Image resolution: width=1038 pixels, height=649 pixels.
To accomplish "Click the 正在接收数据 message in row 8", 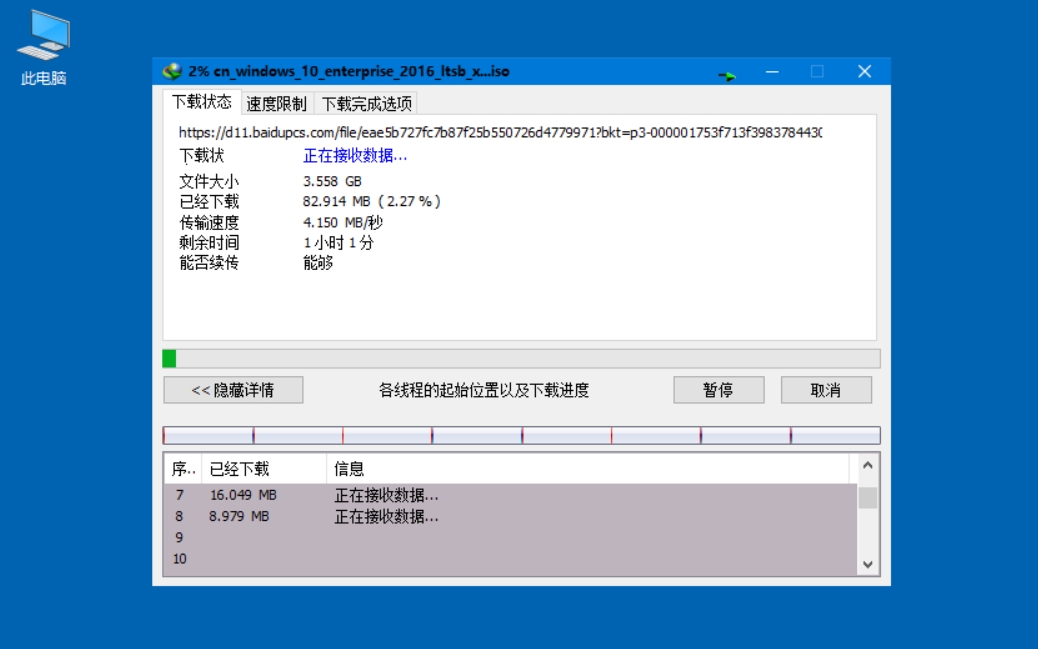I will [386, 517].
